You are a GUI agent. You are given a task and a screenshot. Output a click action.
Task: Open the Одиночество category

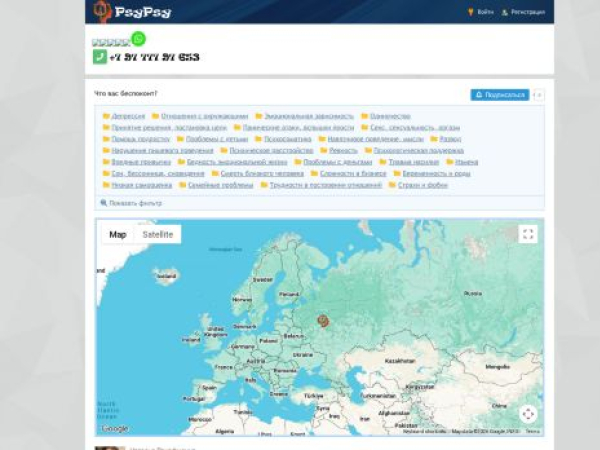(390, 116)
